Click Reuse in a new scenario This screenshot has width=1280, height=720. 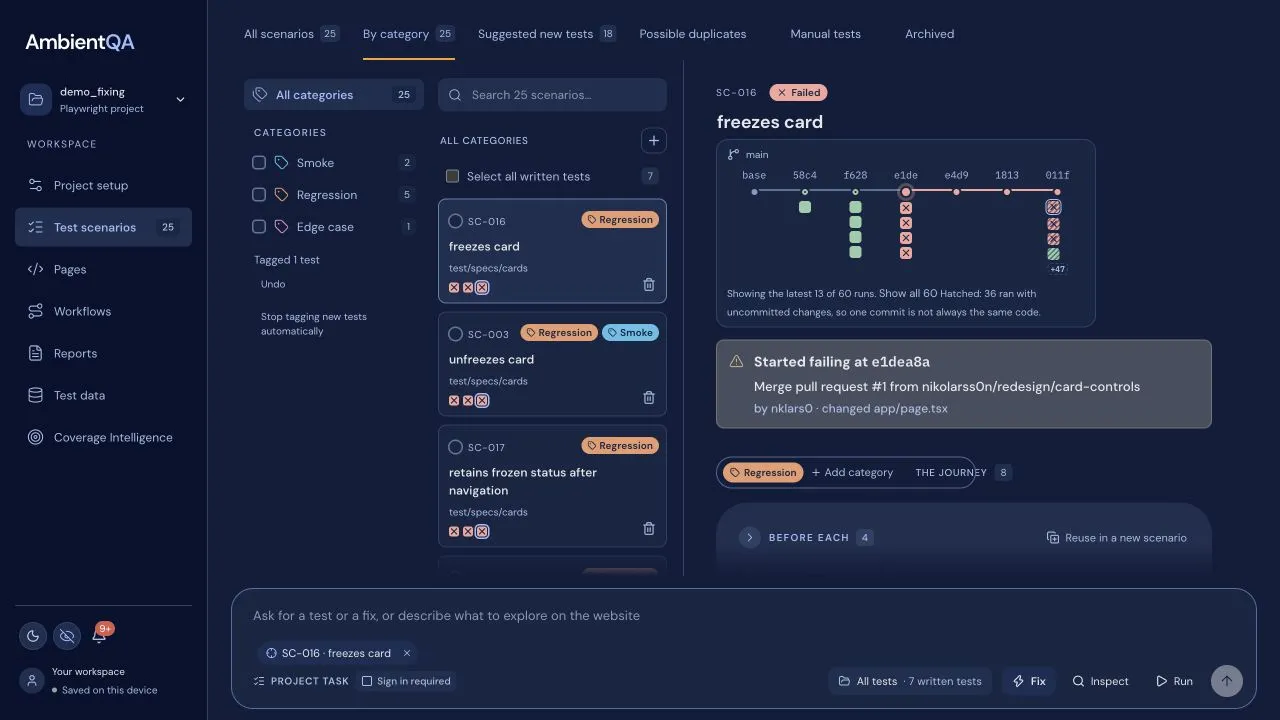coord(1116,538)
